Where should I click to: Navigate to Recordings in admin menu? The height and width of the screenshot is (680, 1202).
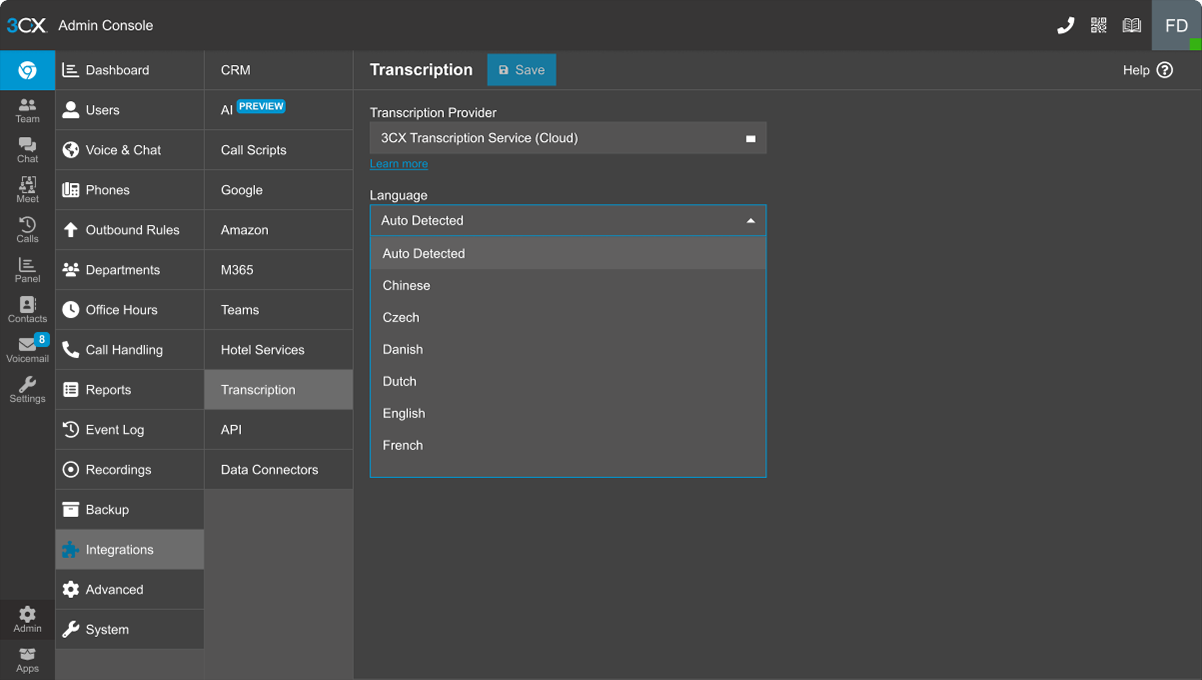coord(118,470)
